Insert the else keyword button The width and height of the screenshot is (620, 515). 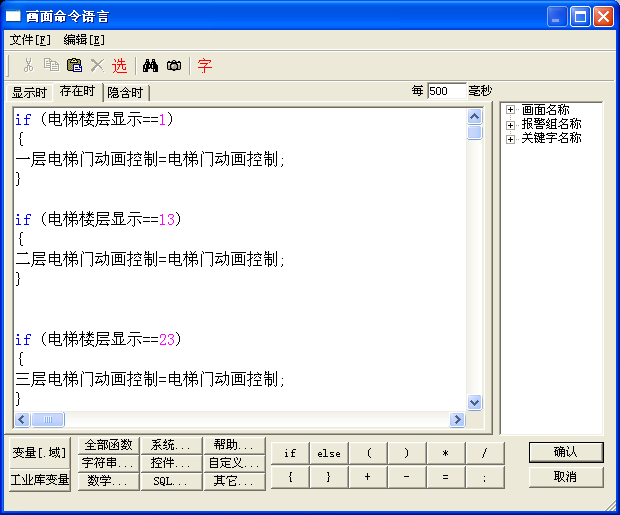[329, 453]
